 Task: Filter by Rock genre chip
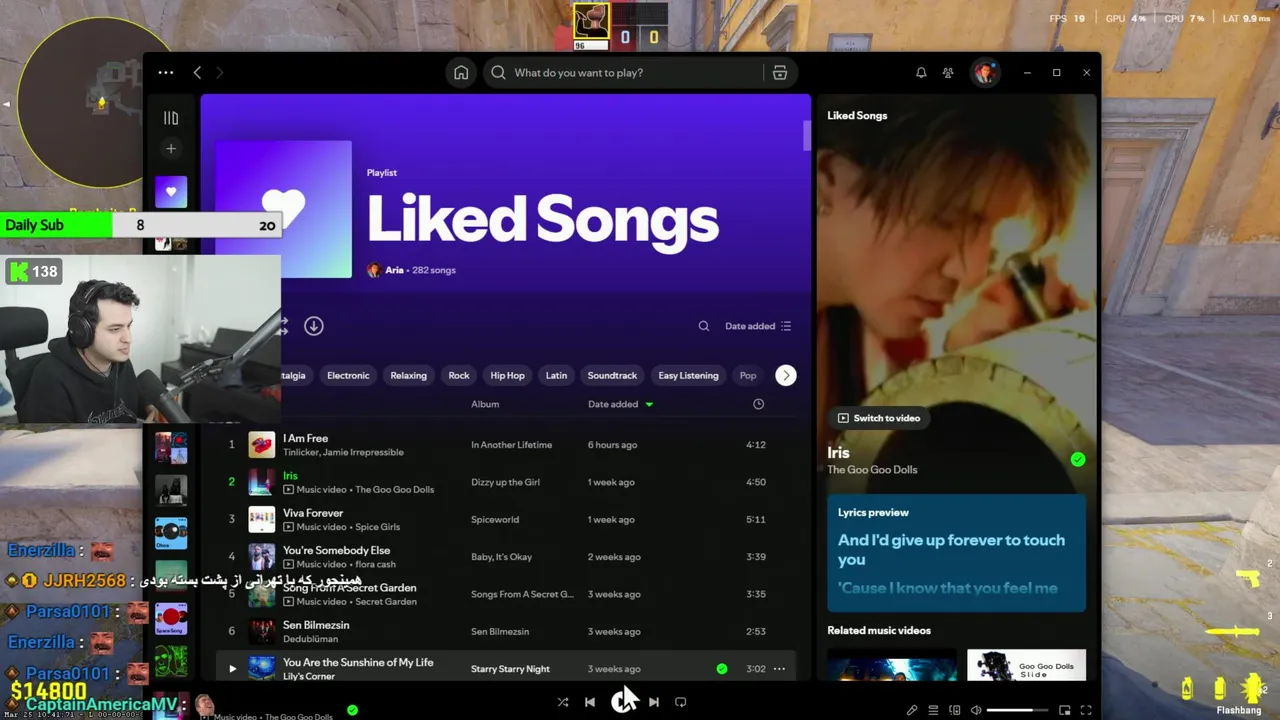pos(459,375)
